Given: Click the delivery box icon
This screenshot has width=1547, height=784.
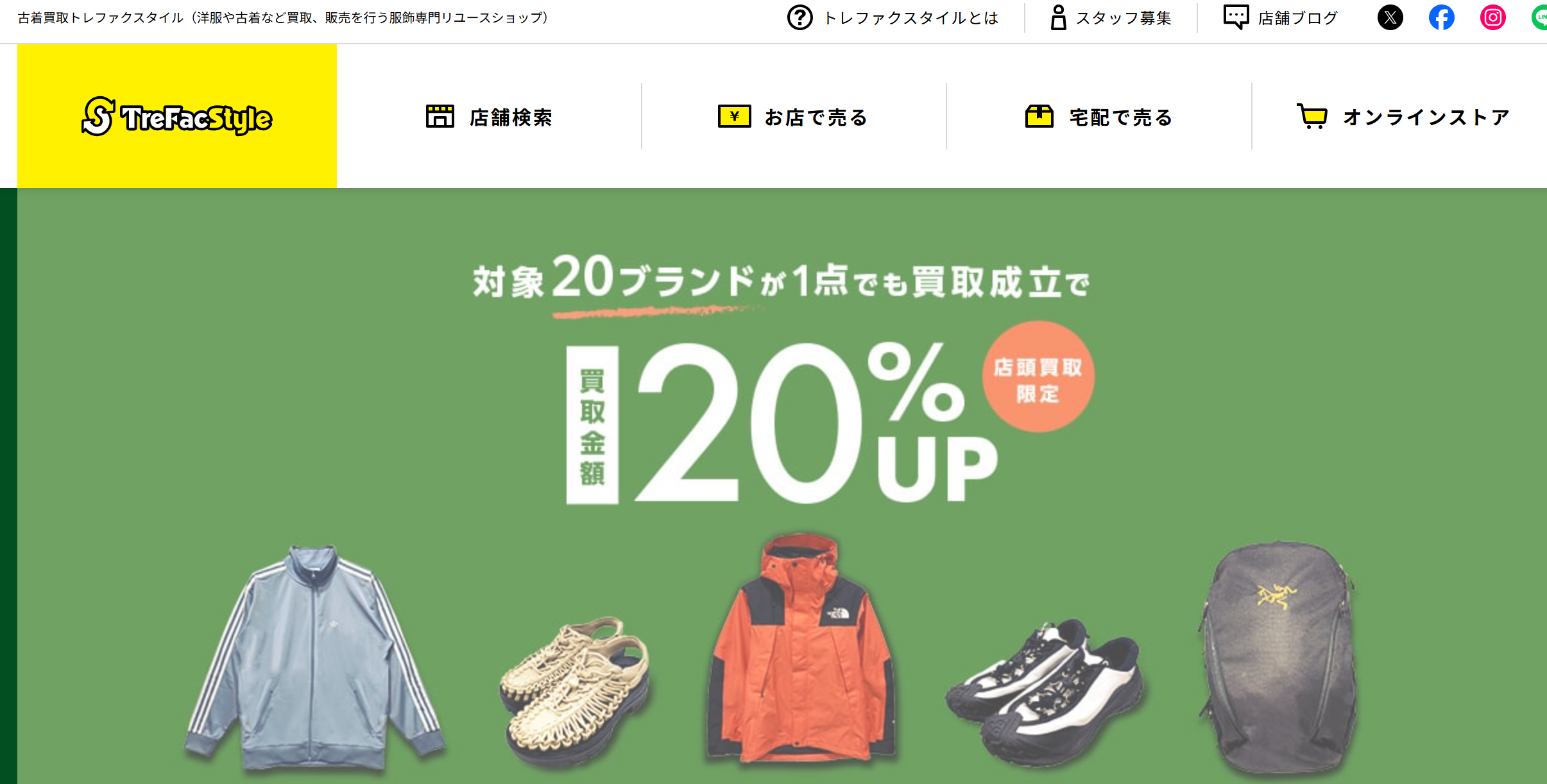Looking at the screenshot, I should point(1039,116).
